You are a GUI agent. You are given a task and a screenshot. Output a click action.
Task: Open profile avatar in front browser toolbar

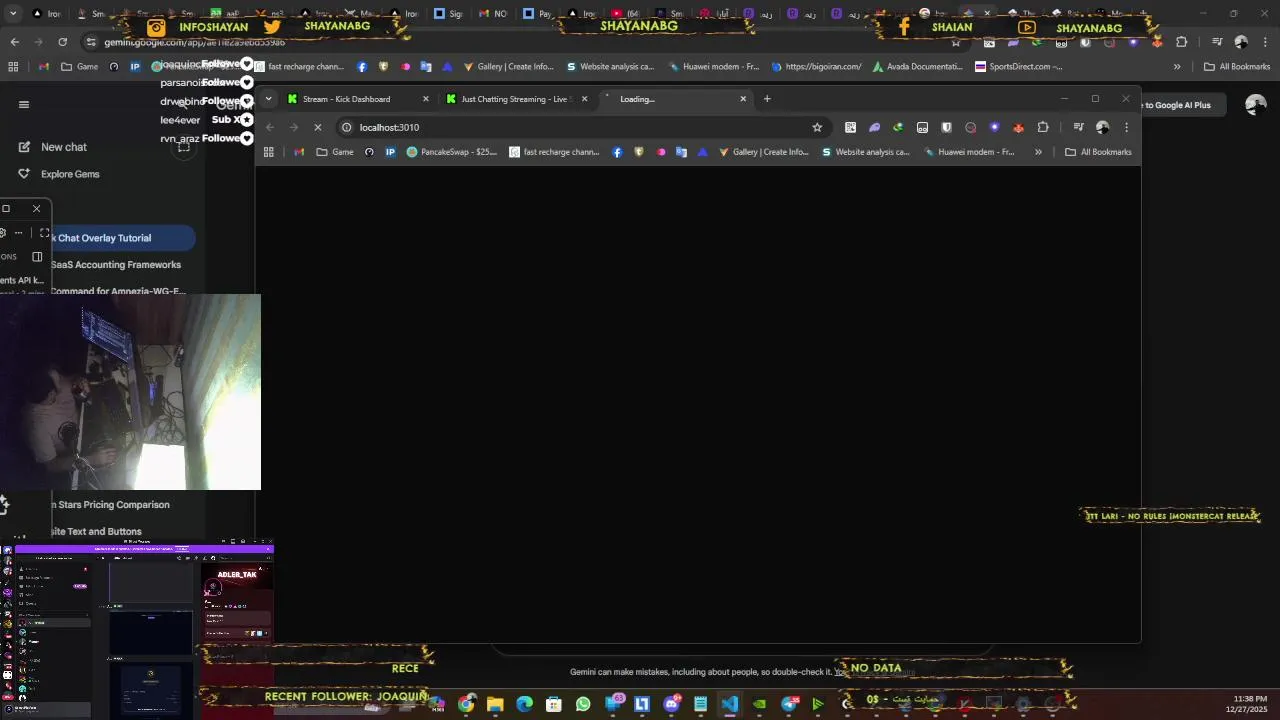tap(1102, 127)
